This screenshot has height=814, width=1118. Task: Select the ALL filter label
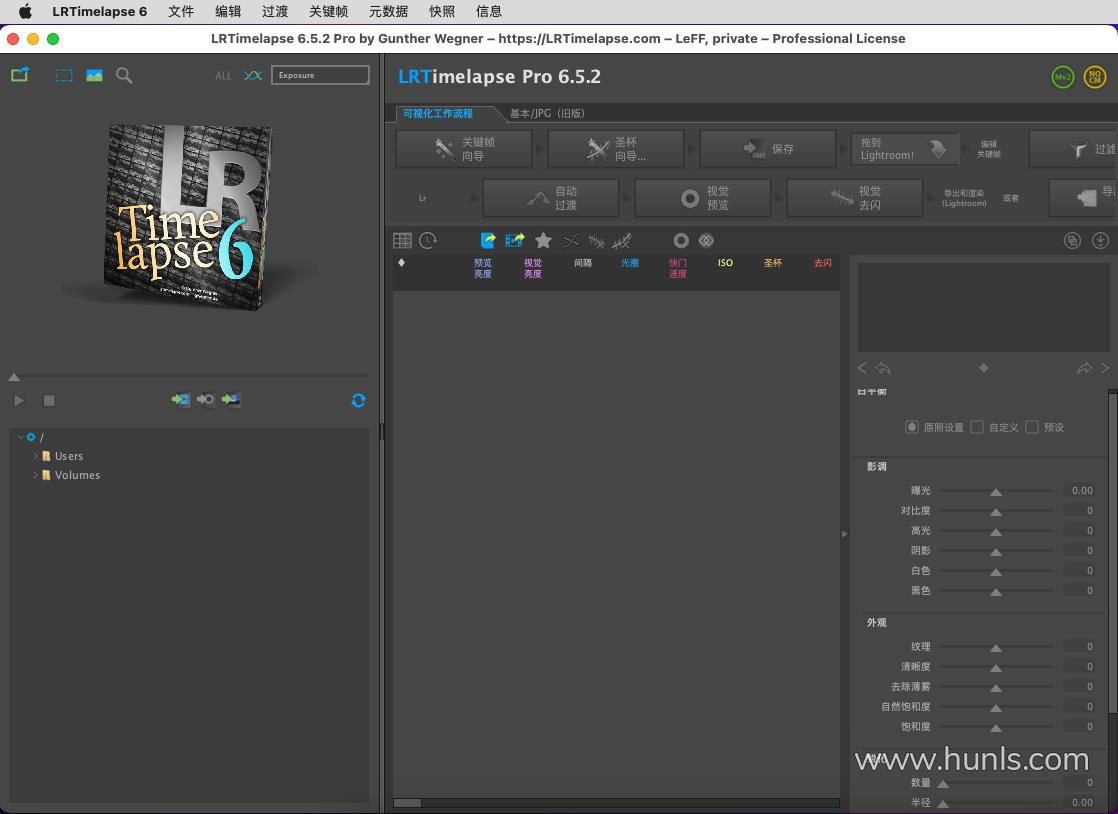[223, 76]
